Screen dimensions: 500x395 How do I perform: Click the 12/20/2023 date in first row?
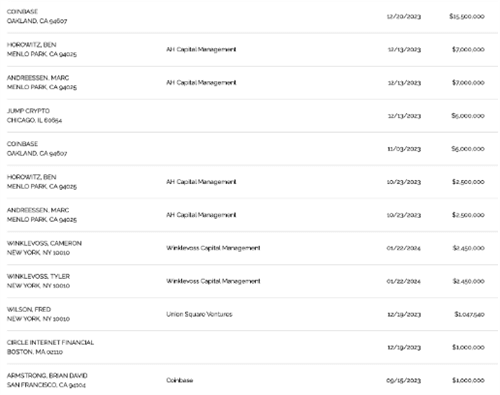coord(404,16)
